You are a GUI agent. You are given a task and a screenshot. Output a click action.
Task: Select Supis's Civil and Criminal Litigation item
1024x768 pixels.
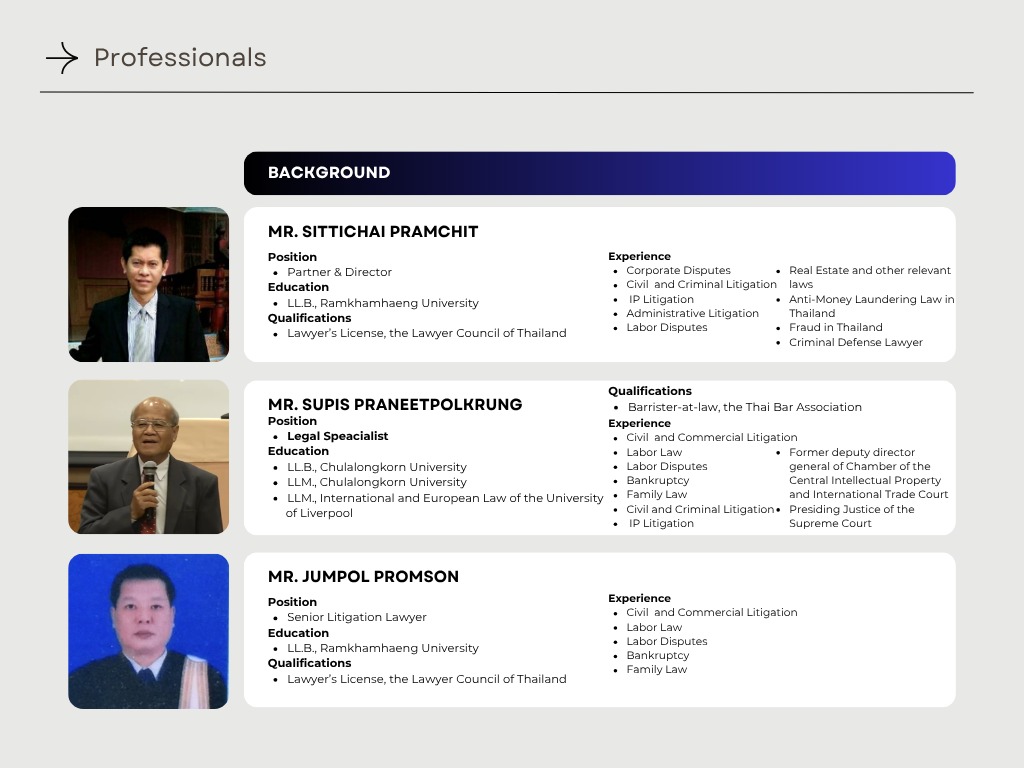point(700,509)
